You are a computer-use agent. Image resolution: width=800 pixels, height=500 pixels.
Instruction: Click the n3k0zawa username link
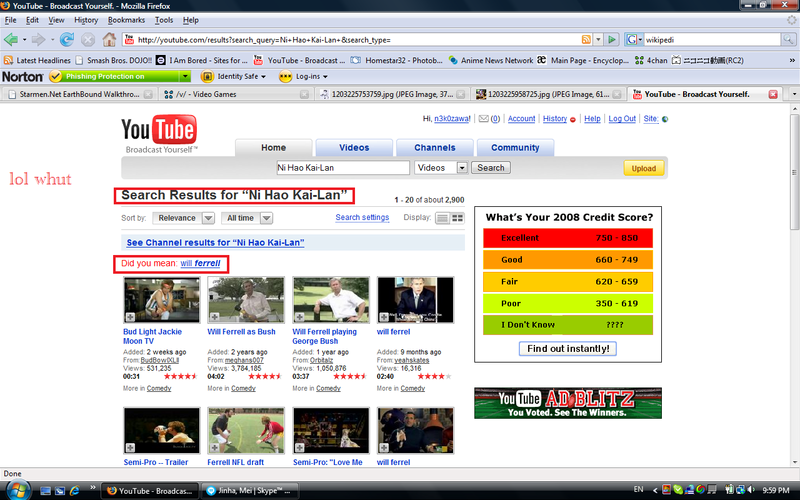[x=452, y=119]
